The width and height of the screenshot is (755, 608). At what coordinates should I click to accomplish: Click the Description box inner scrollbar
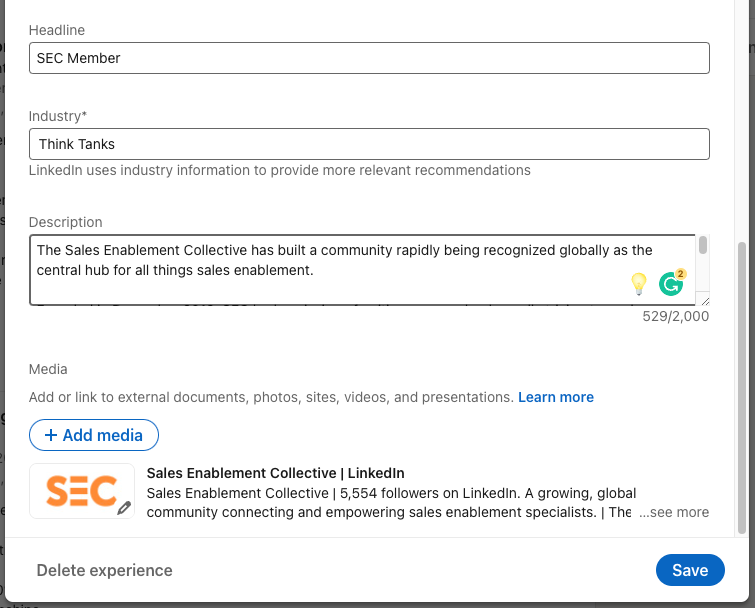click(703, 246)
